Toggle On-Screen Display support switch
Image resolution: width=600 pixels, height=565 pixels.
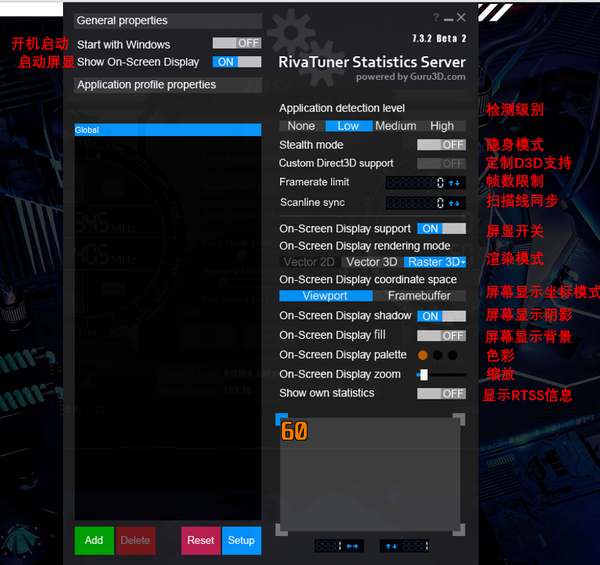click(x=441, y=229)
